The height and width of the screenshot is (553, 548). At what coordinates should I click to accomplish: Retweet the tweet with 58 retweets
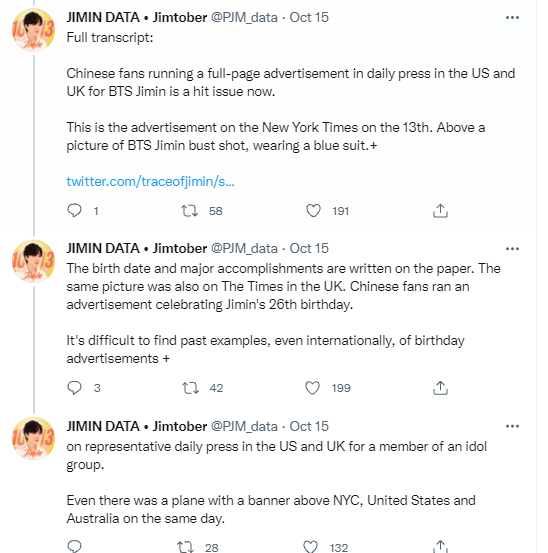[x=189, y=211]
